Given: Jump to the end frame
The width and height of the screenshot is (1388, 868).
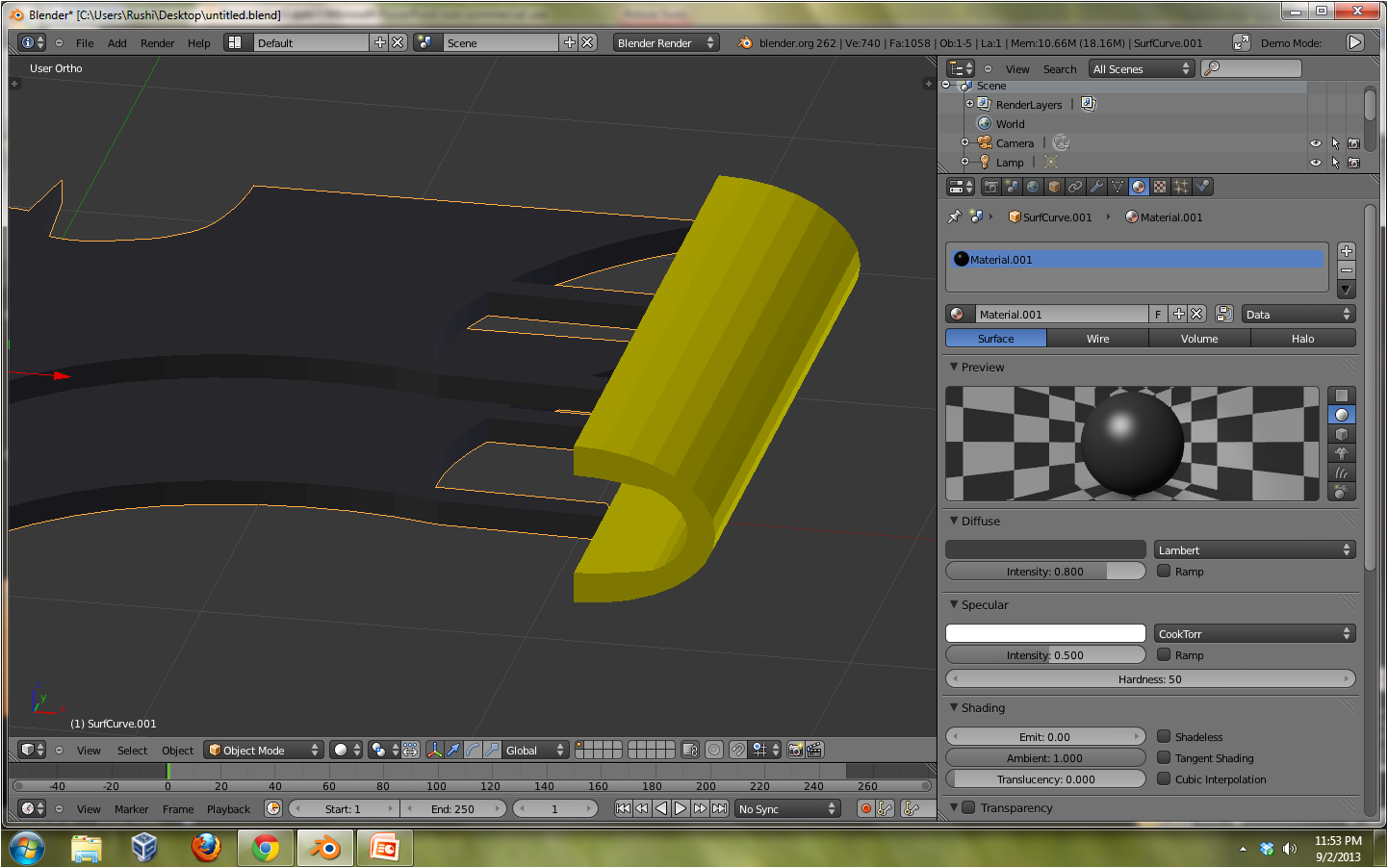Looking at the screenshot, I should point(719,808).
